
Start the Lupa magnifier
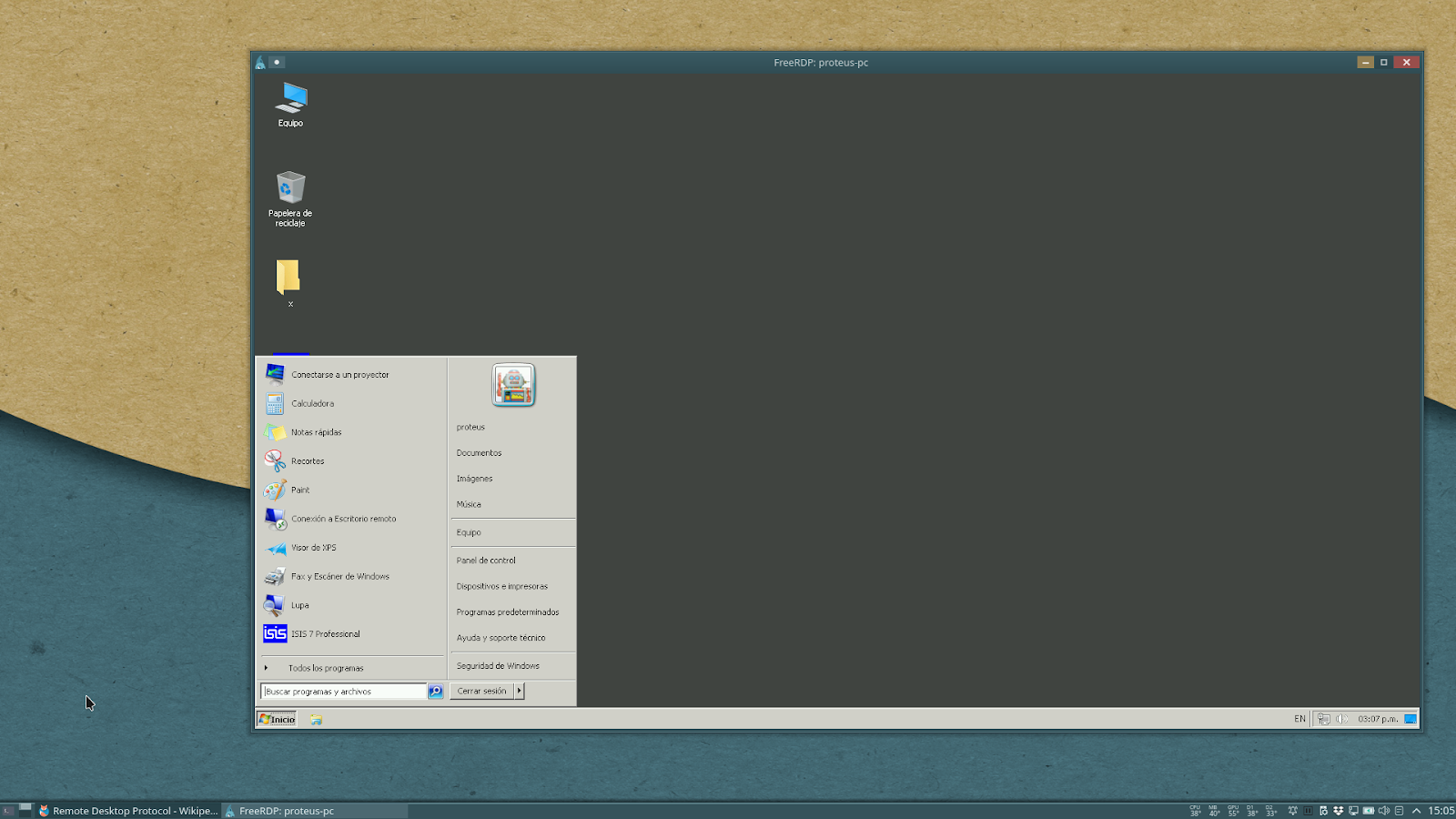point(298,605)
